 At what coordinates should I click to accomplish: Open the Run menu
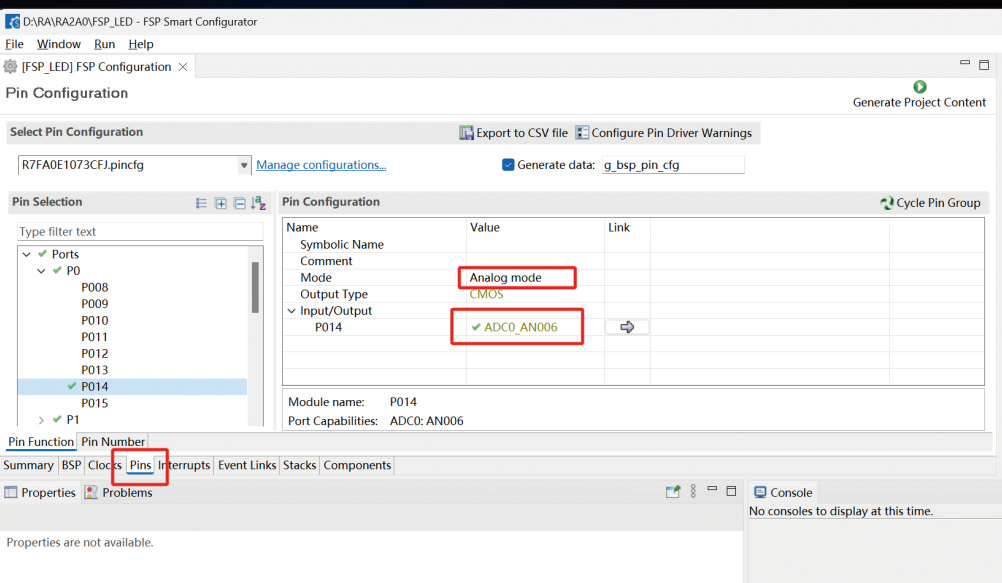pos(104,44)
